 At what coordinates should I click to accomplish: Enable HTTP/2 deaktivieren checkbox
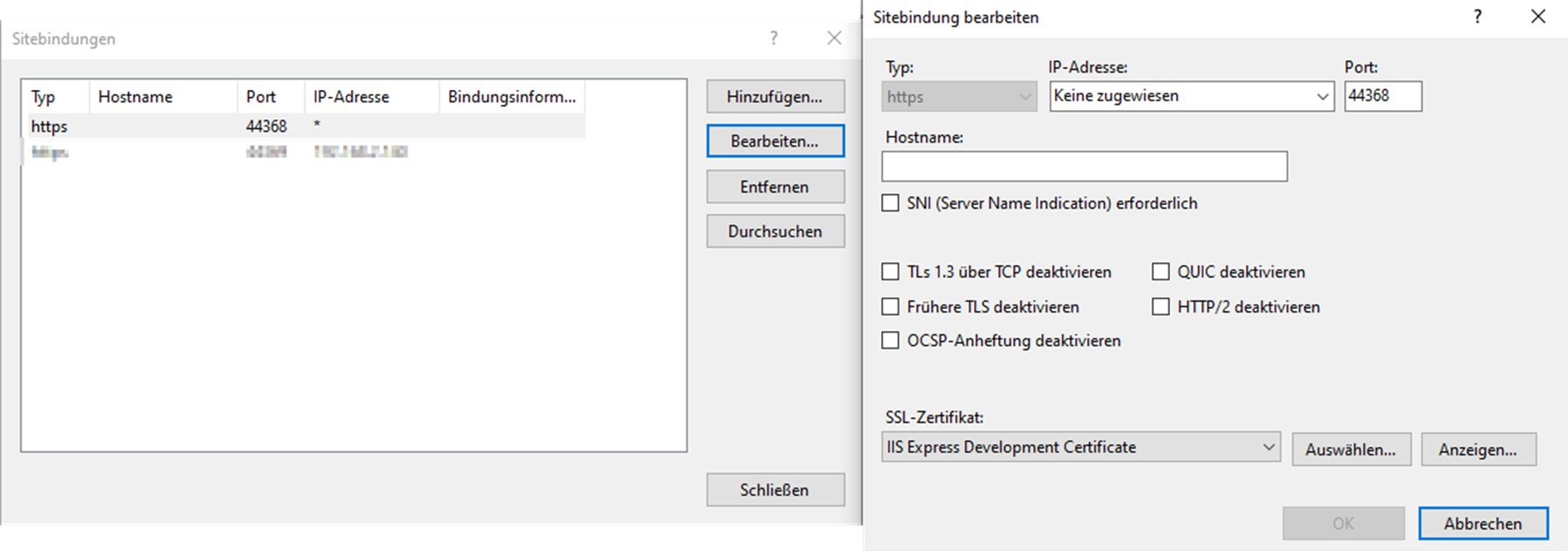click(1161, 307)
